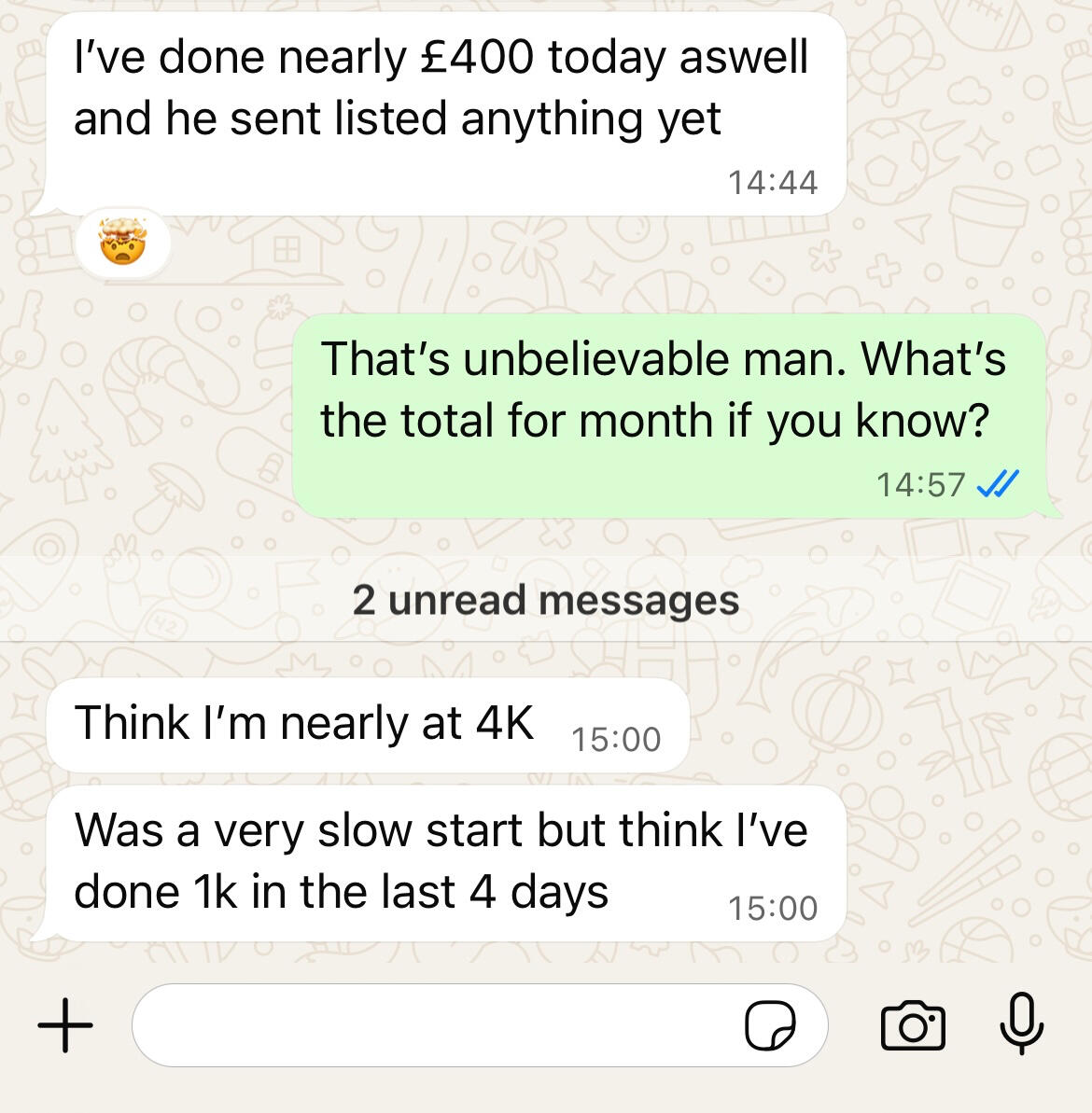Tap the 14:57 timestamp on sent message

click(921, 485)
